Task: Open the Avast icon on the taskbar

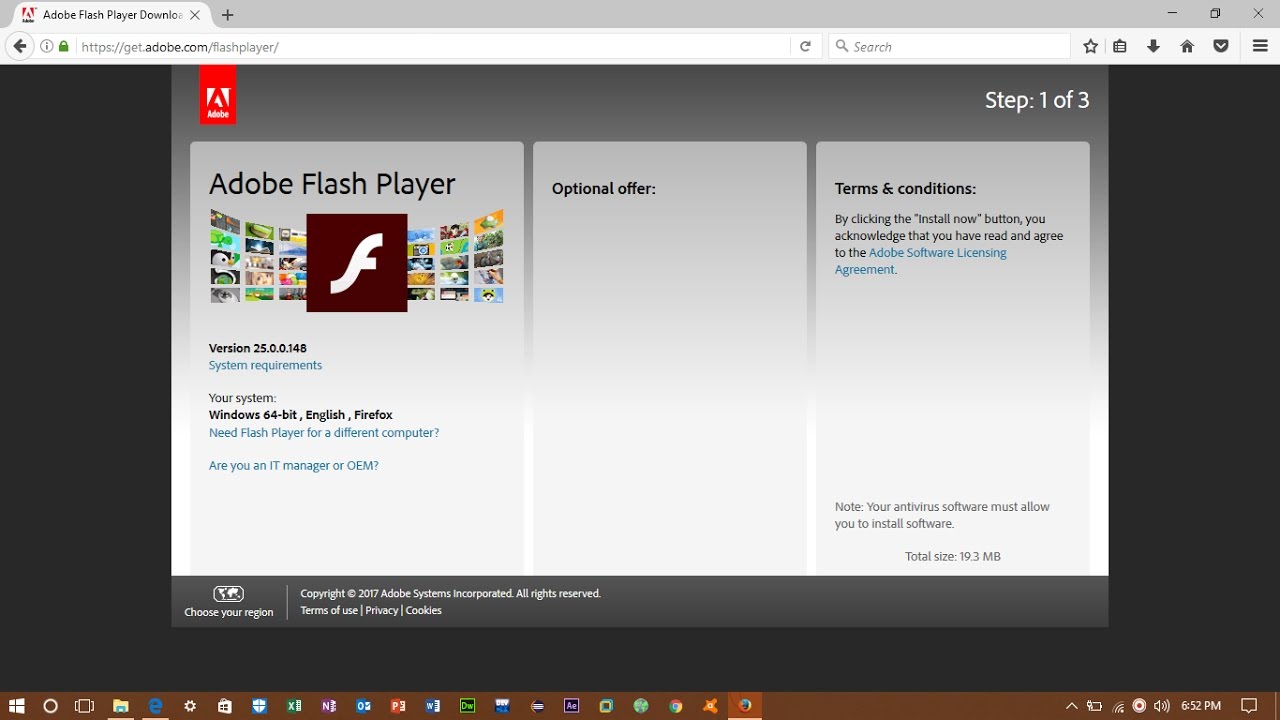Action: [710, 705]
